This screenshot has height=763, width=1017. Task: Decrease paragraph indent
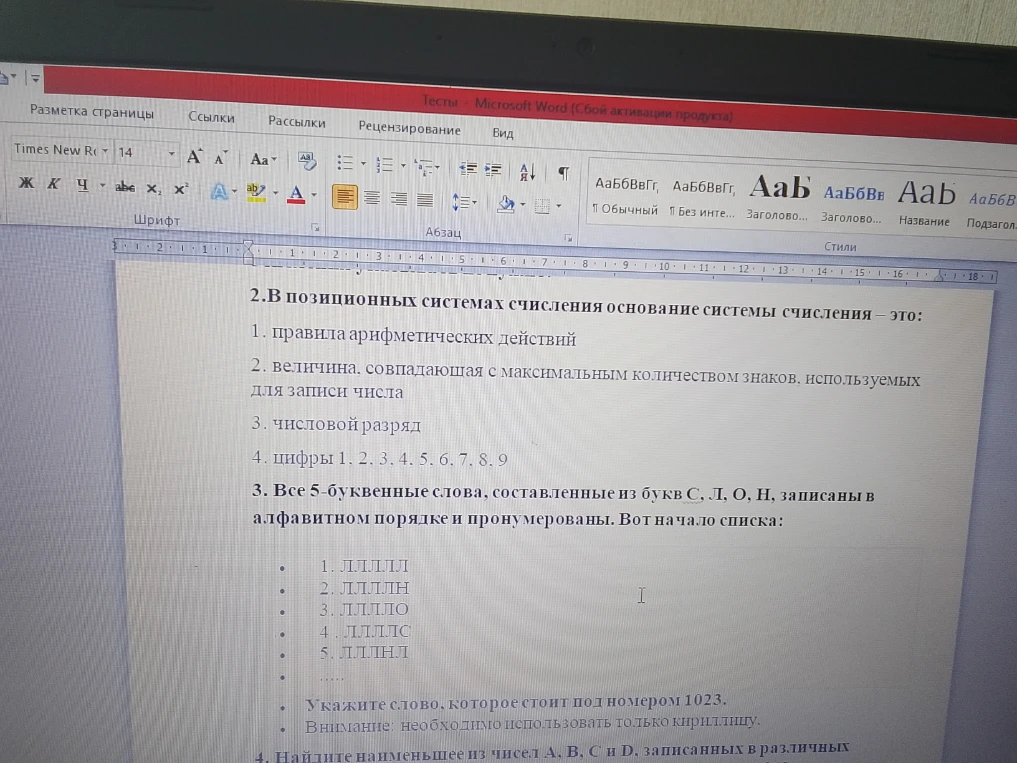[468, 169]
